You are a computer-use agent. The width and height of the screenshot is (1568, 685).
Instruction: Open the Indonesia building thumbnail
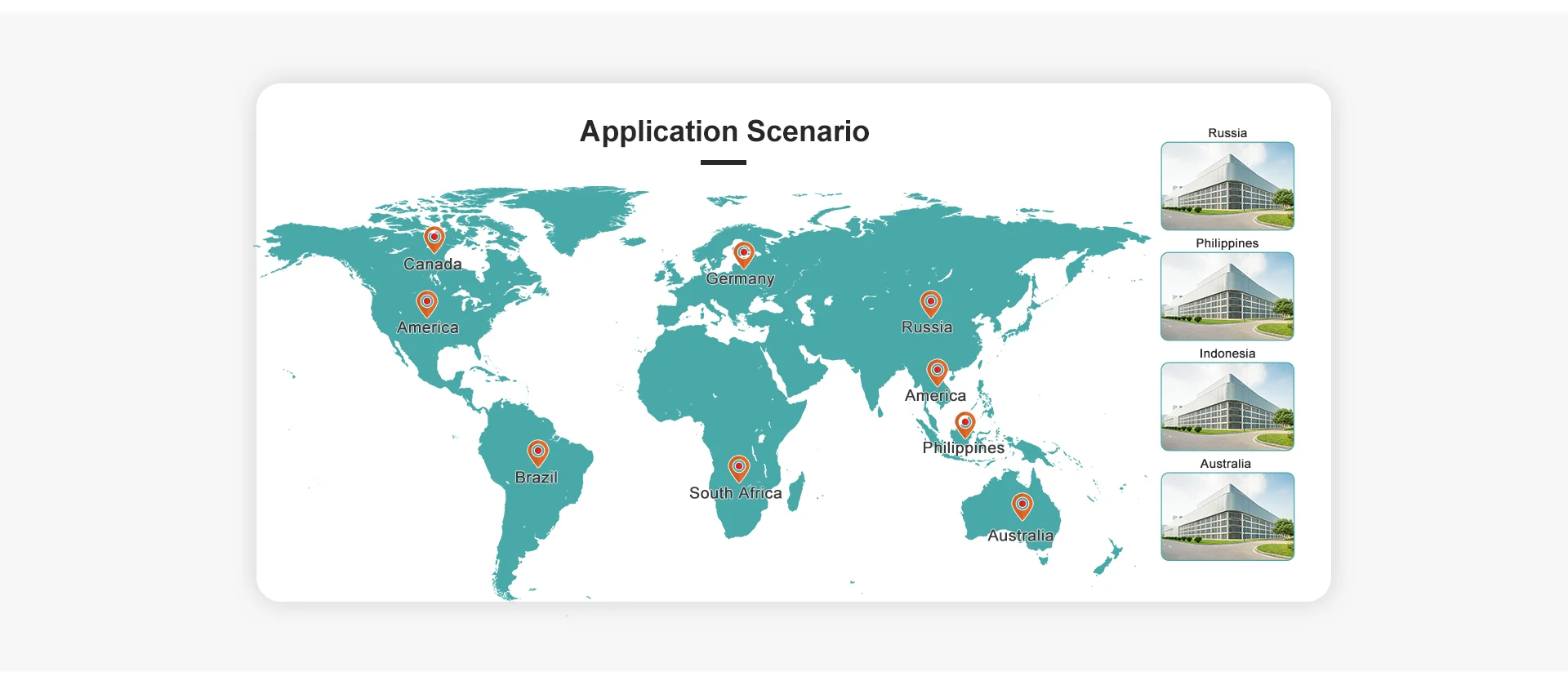pyautogui.click(x=1227, y=407)
